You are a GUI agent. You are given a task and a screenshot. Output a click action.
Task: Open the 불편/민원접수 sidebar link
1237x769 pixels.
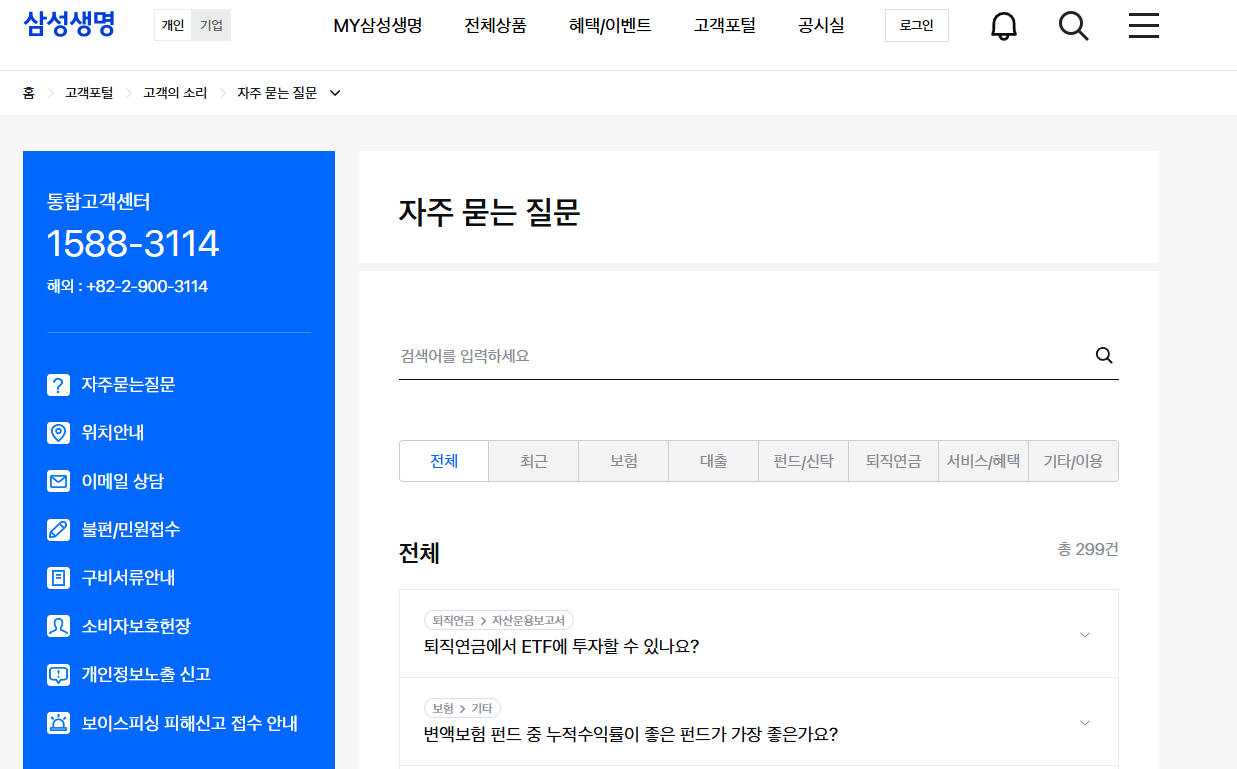coord(131,530)
